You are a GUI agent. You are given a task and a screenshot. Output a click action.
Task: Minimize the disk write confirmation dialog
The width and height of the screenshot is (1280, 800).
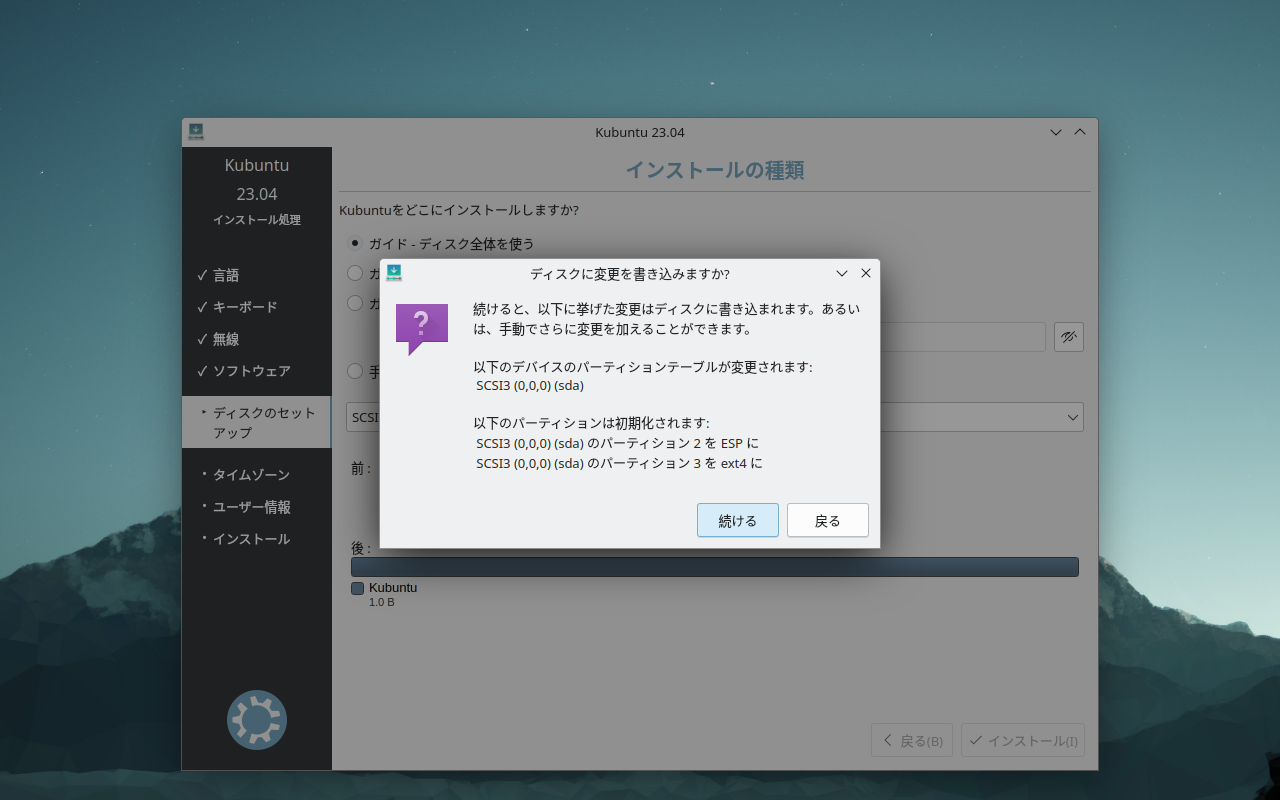842,273
